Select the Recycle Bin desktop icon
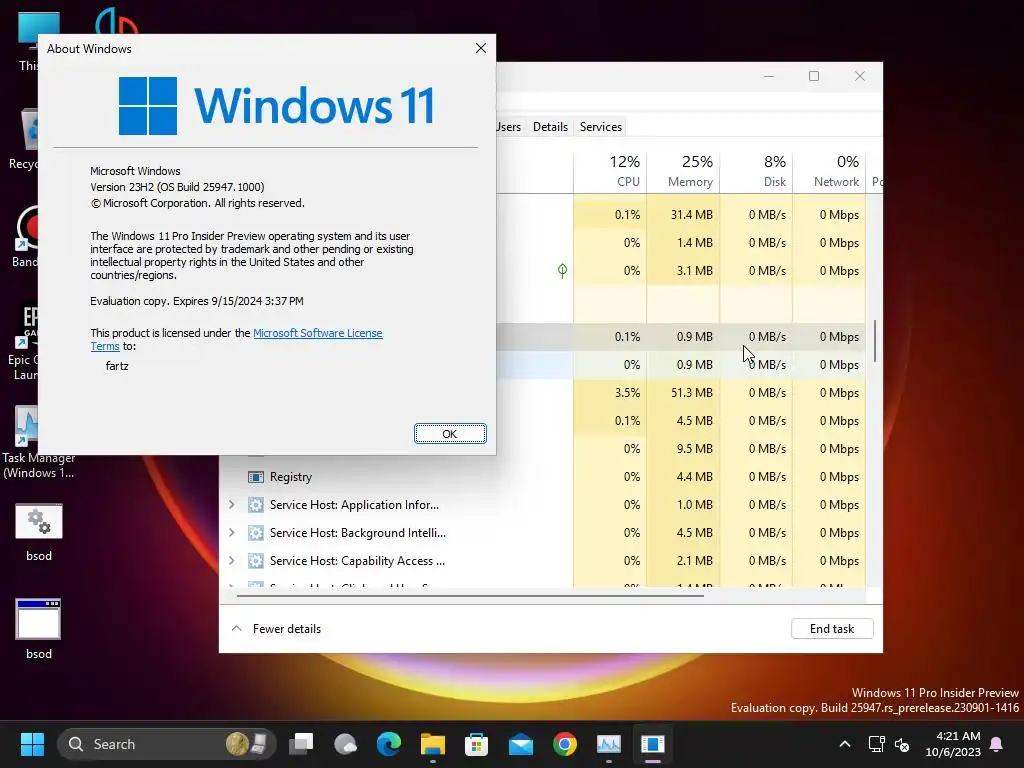This screenshot has height=768, width=1024. [x=25, y=140]
